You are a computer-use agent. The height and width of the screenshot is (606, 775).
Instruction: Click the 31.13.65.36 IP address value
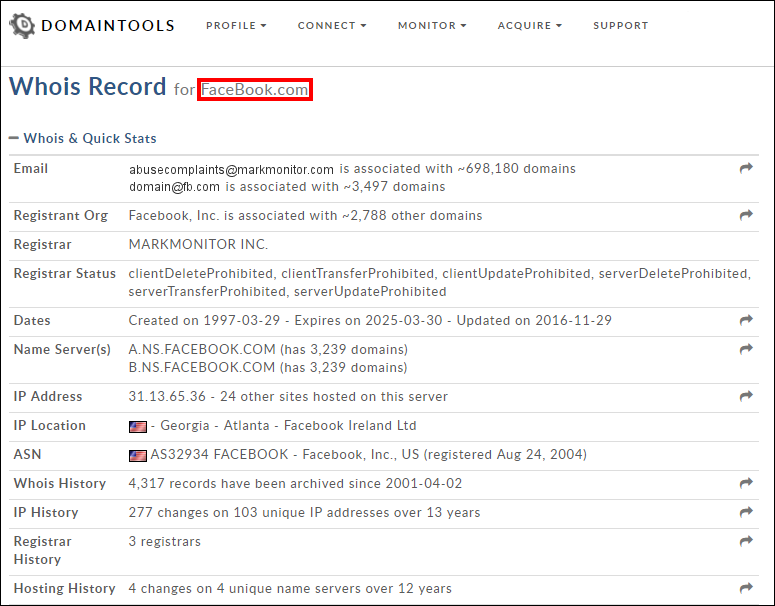pos(167,396)
